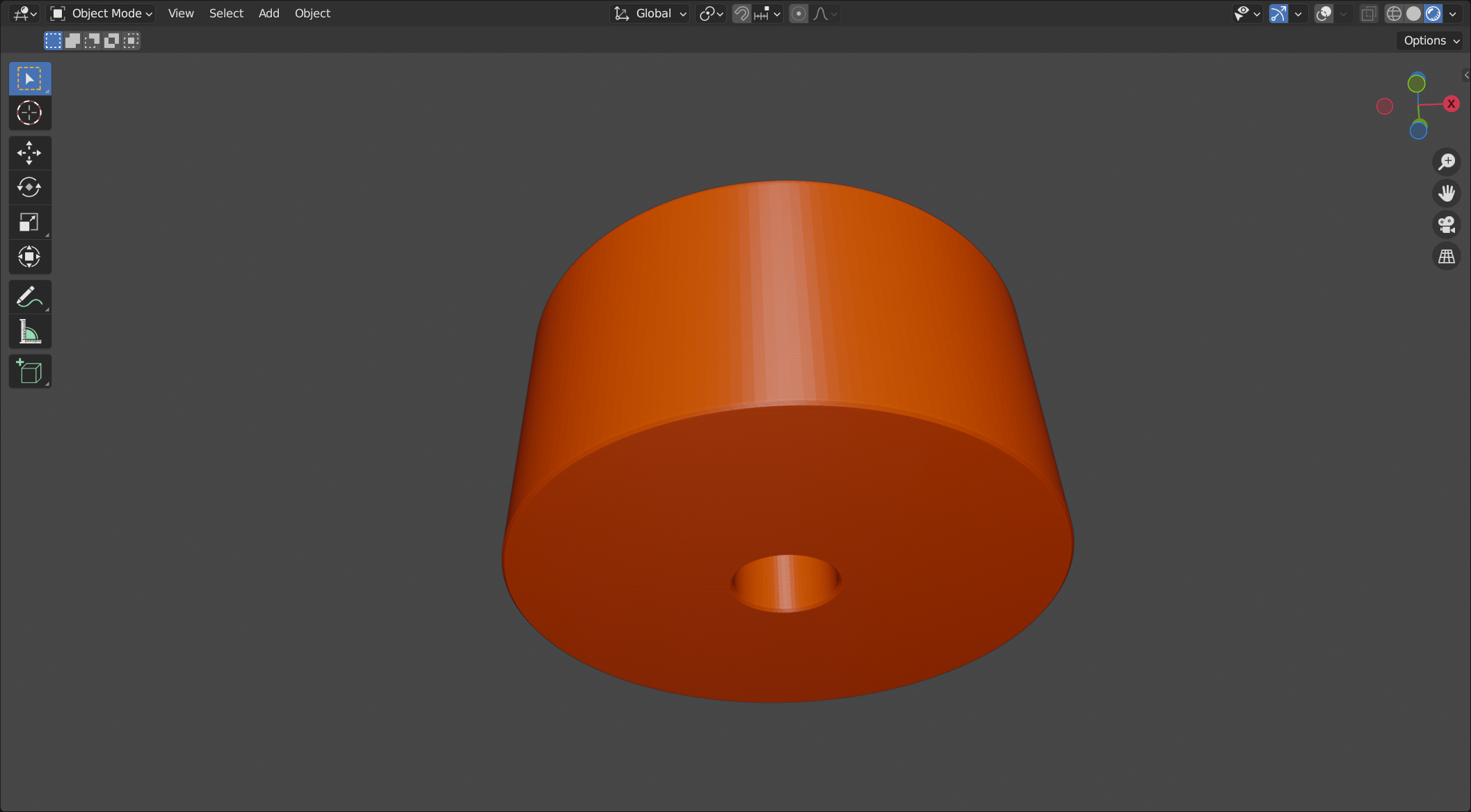Activate the Add Cube tool

point(29,372)
